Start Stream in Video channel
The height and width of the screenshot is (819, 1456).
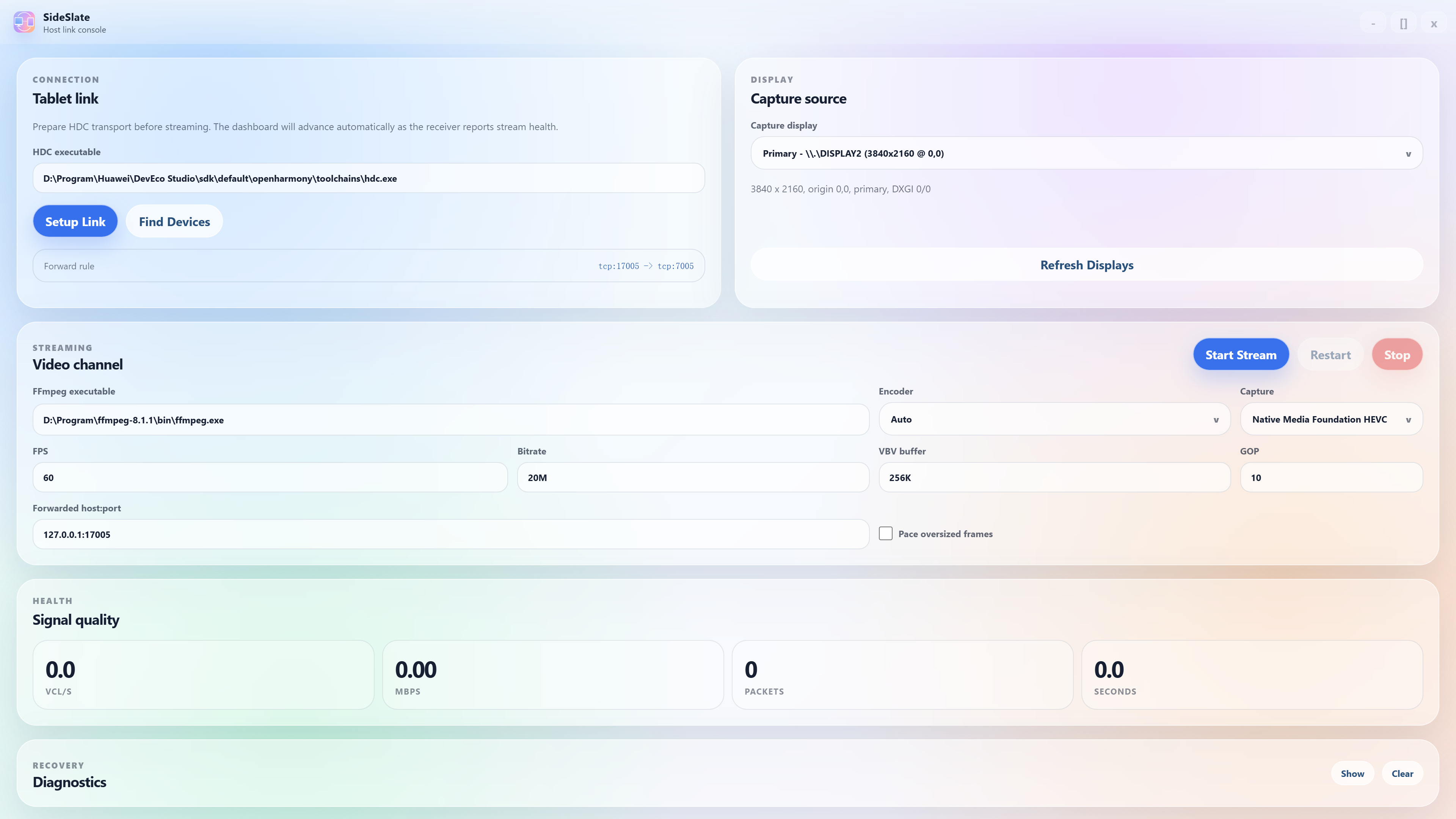click(1241, 355)
